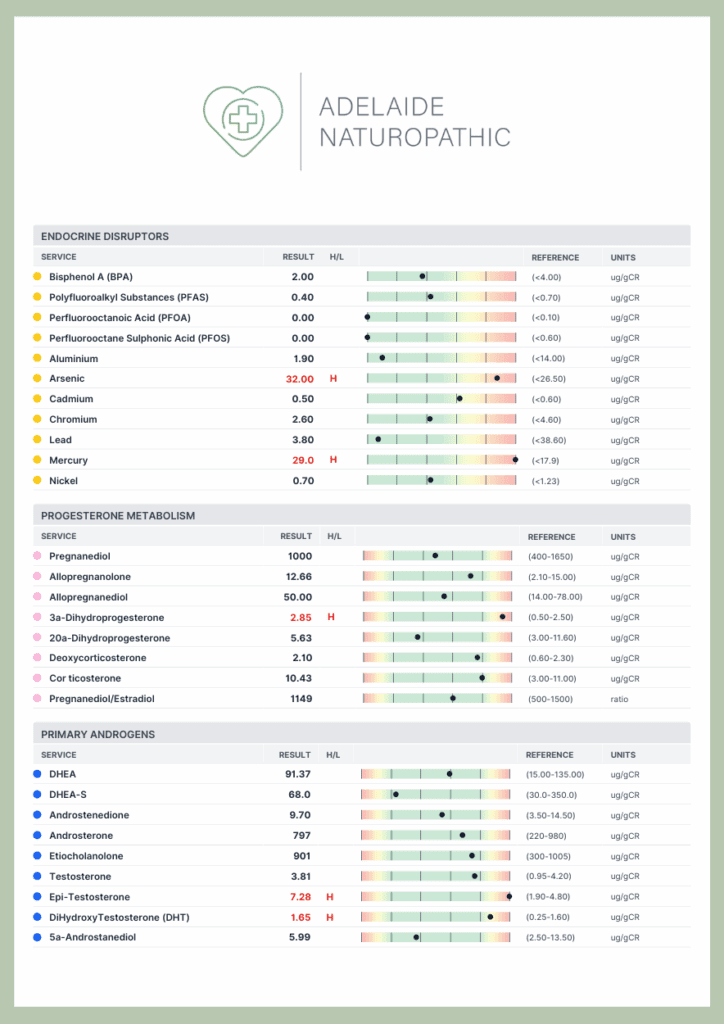Image resolution: width=724 pixels, height=1024 pixels.
Task: Select the Primary Androgens section header
Action: (x=98, y=734)
